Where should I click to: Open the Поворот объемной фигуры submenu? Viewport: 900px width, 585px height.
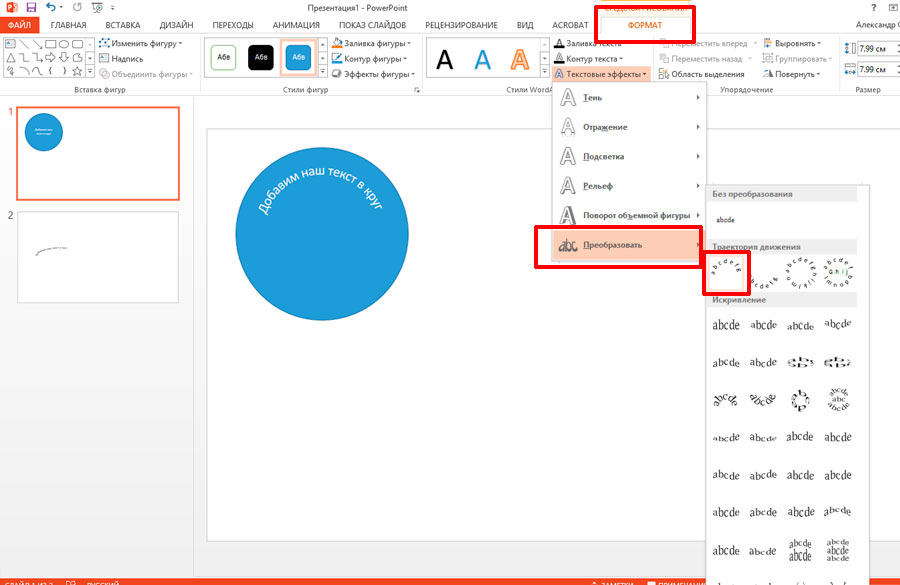click(629, 215)
